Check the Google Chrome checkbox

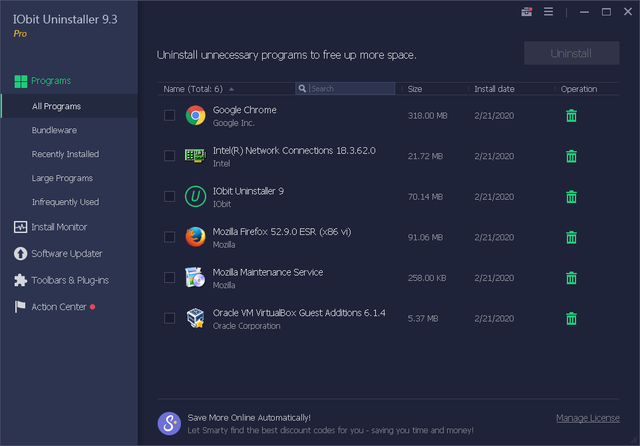point(169,115)
